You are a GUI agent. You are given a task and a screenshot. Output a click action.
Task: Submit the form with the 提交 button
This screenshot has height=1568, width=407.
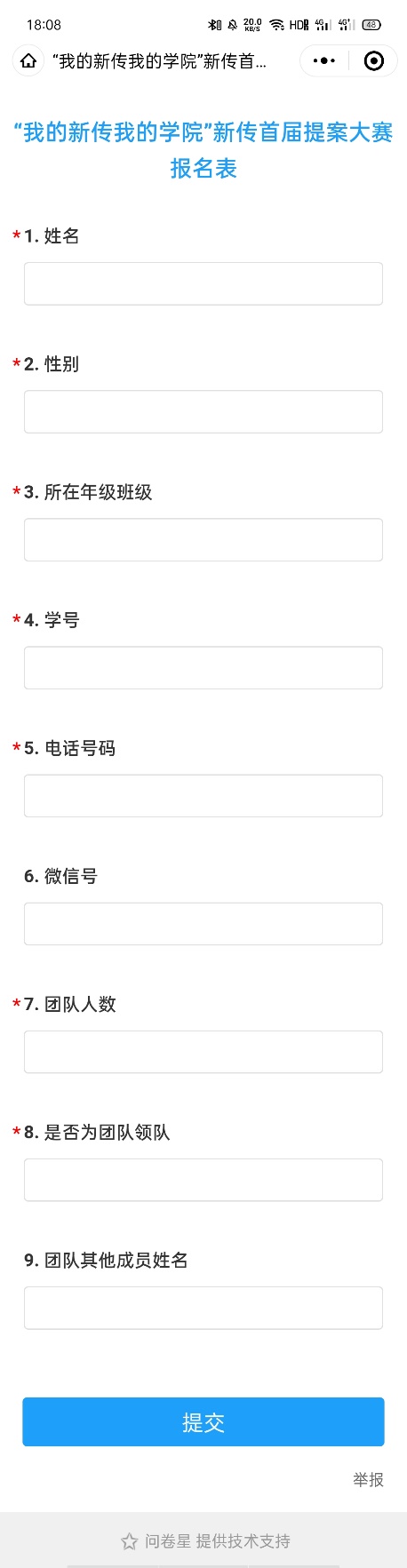[x=203, y=1421]
